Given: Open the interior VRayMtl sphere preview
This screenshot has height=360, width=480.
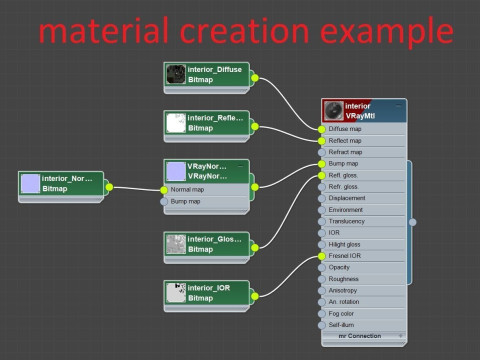Looking at the screenshot, I should pyautogui.click(x=334, y=111).
